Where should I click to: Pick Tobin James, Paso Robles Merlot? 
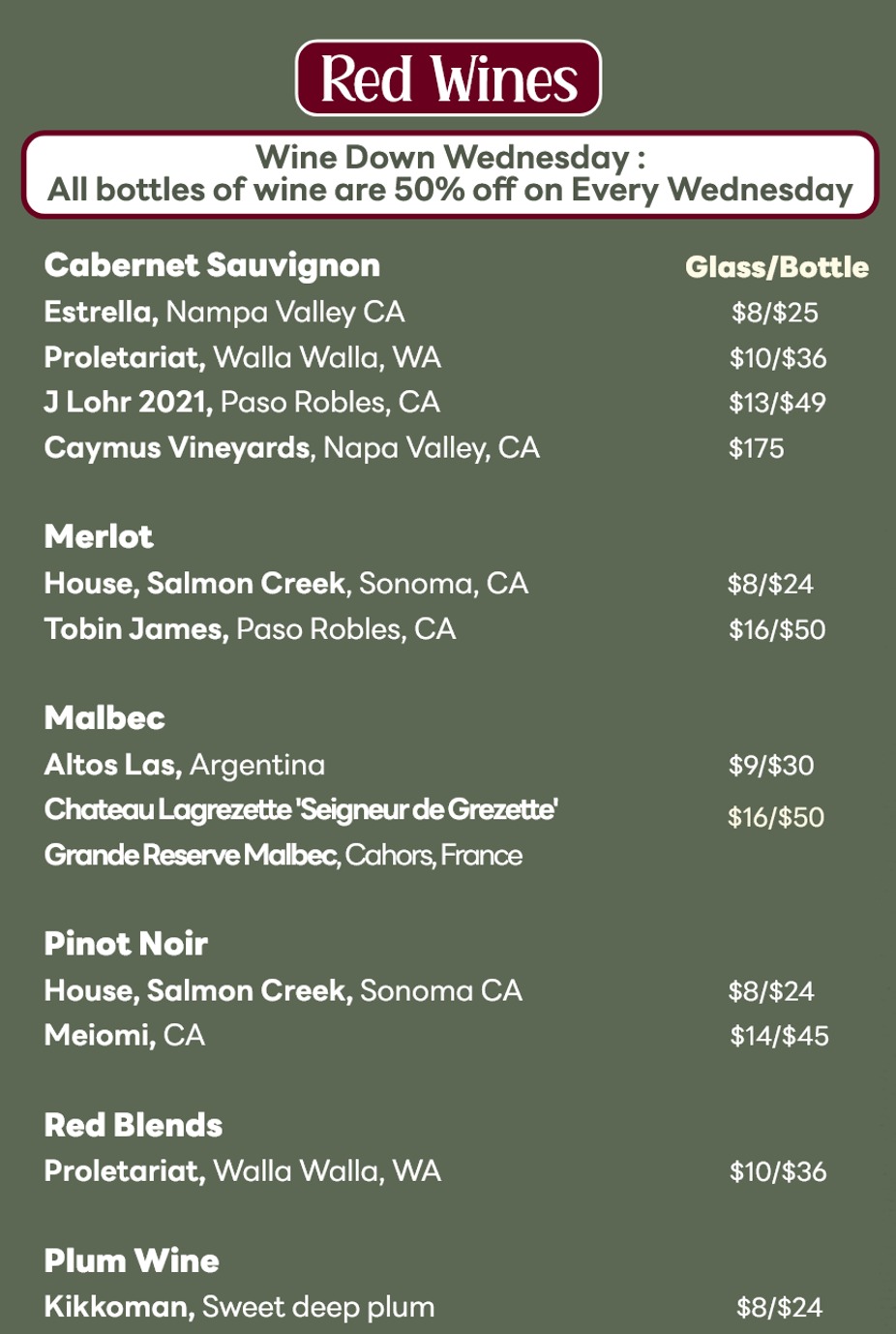[x=250, y=629]
